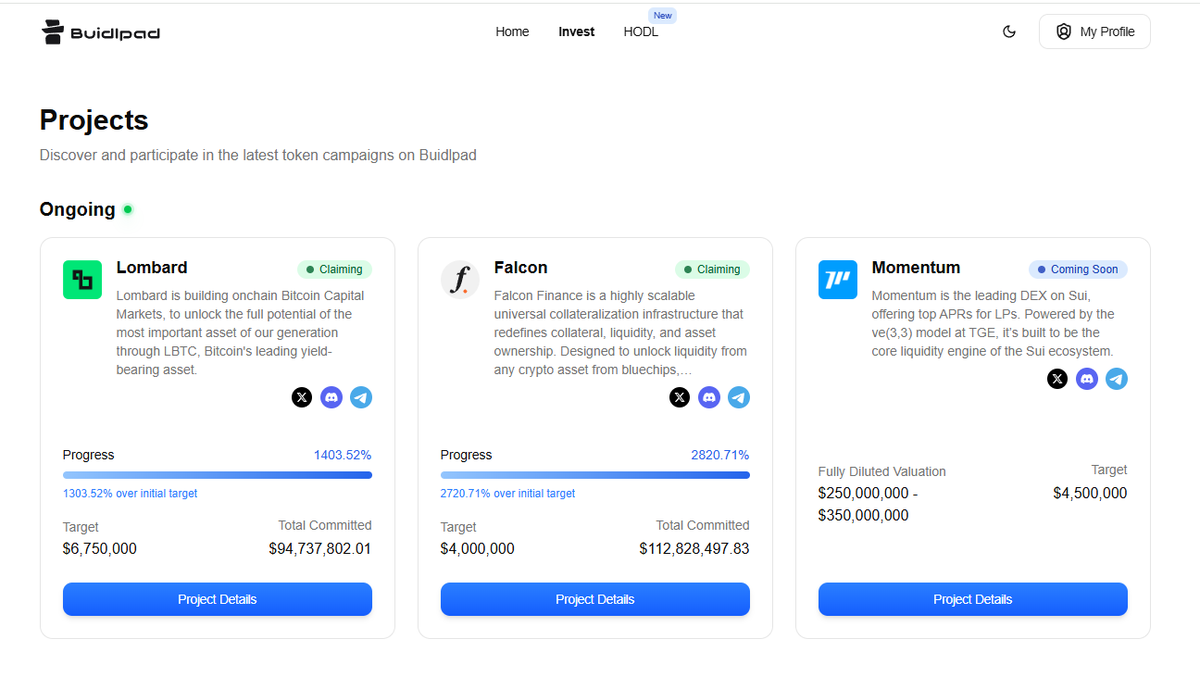Click Momentum's Coming Soon badge
Screen dimensions: 1200x677
click(x=1078, y=269)
